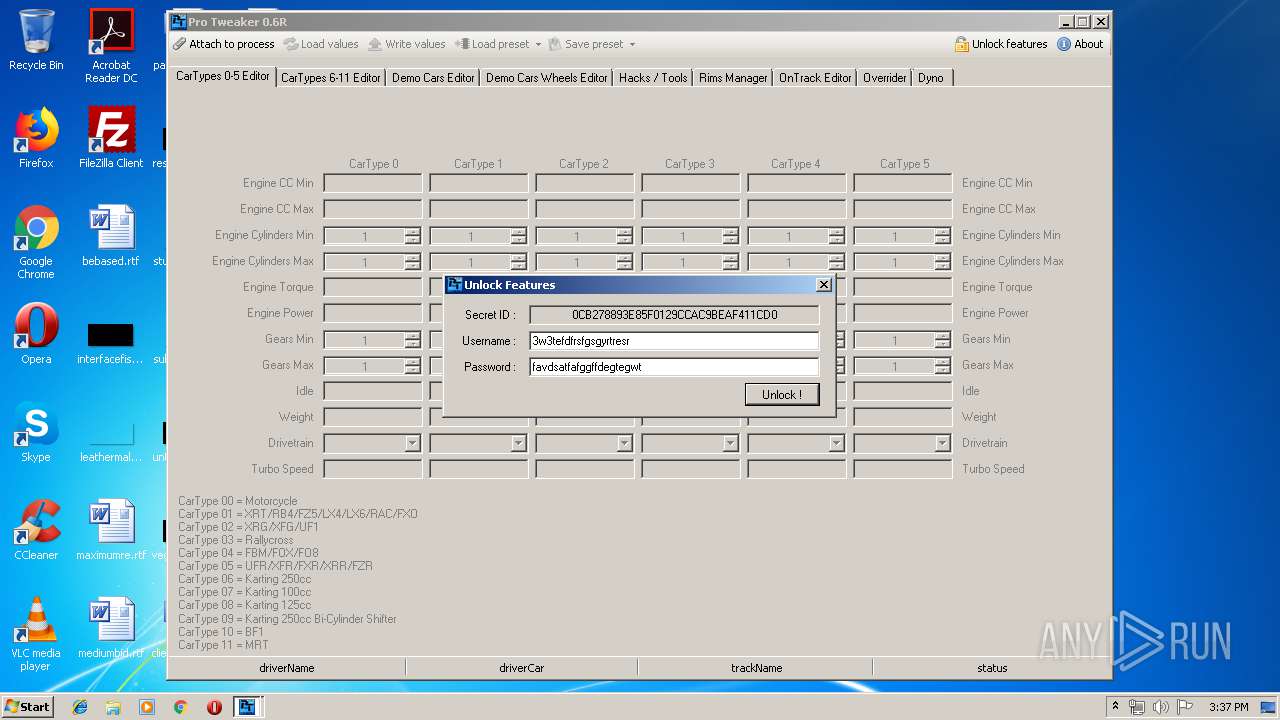Screen dimensions: 1280x720
Task: Open FileZilla Client desktop icon
Action: coord(111,138)
